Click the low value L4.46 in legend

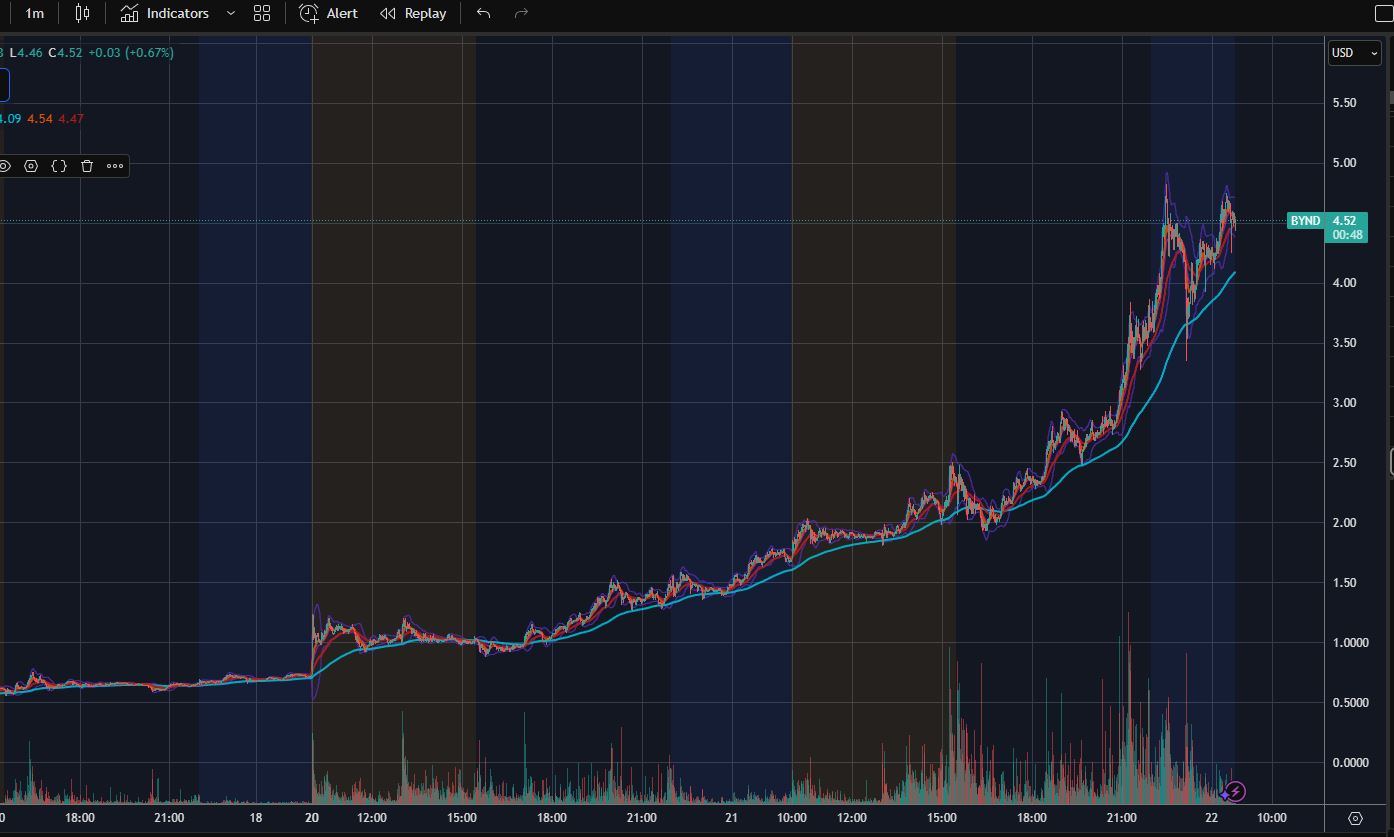[25, 53]
